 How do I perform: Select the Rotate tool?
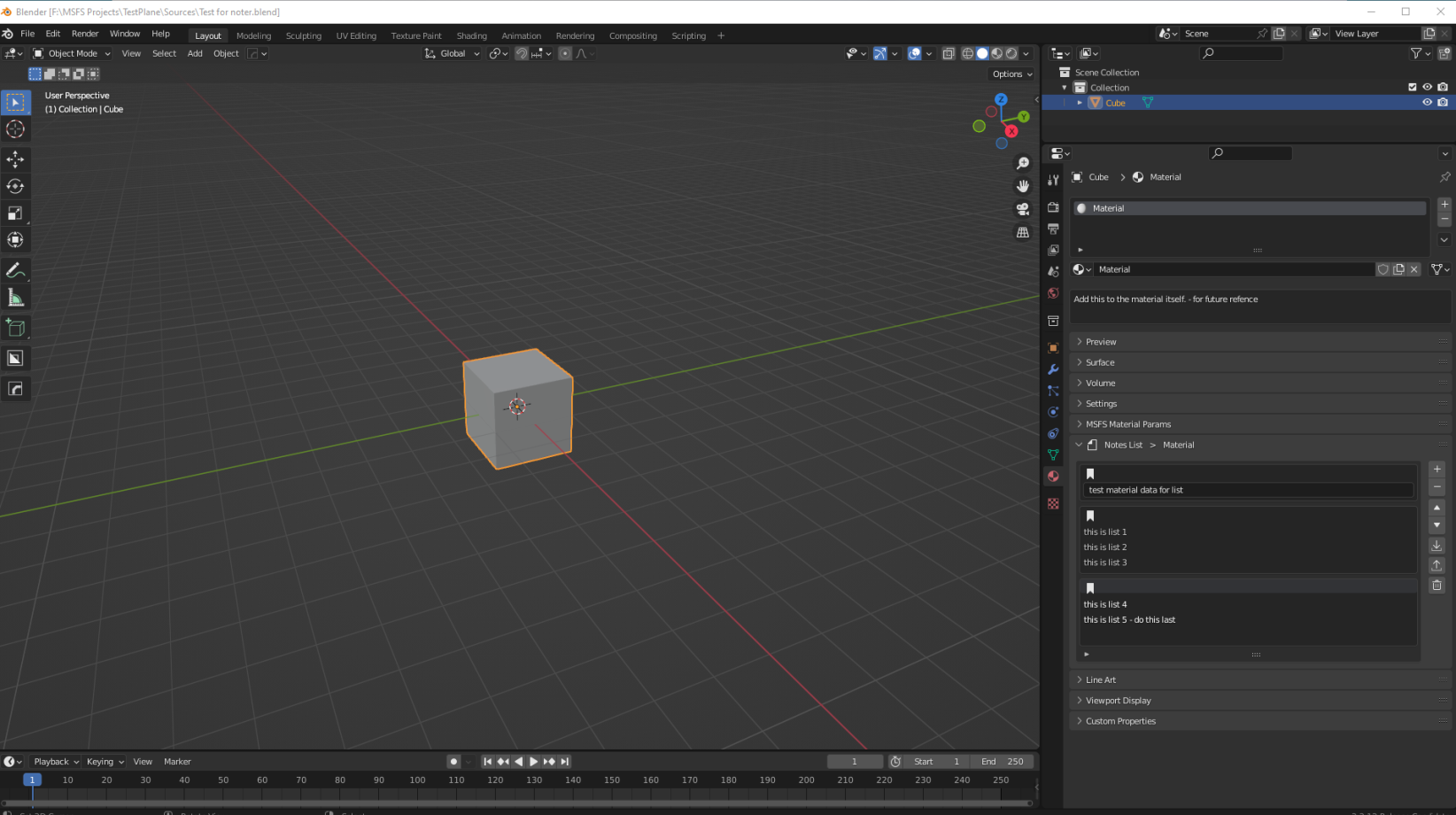click(x=15, y=186)
